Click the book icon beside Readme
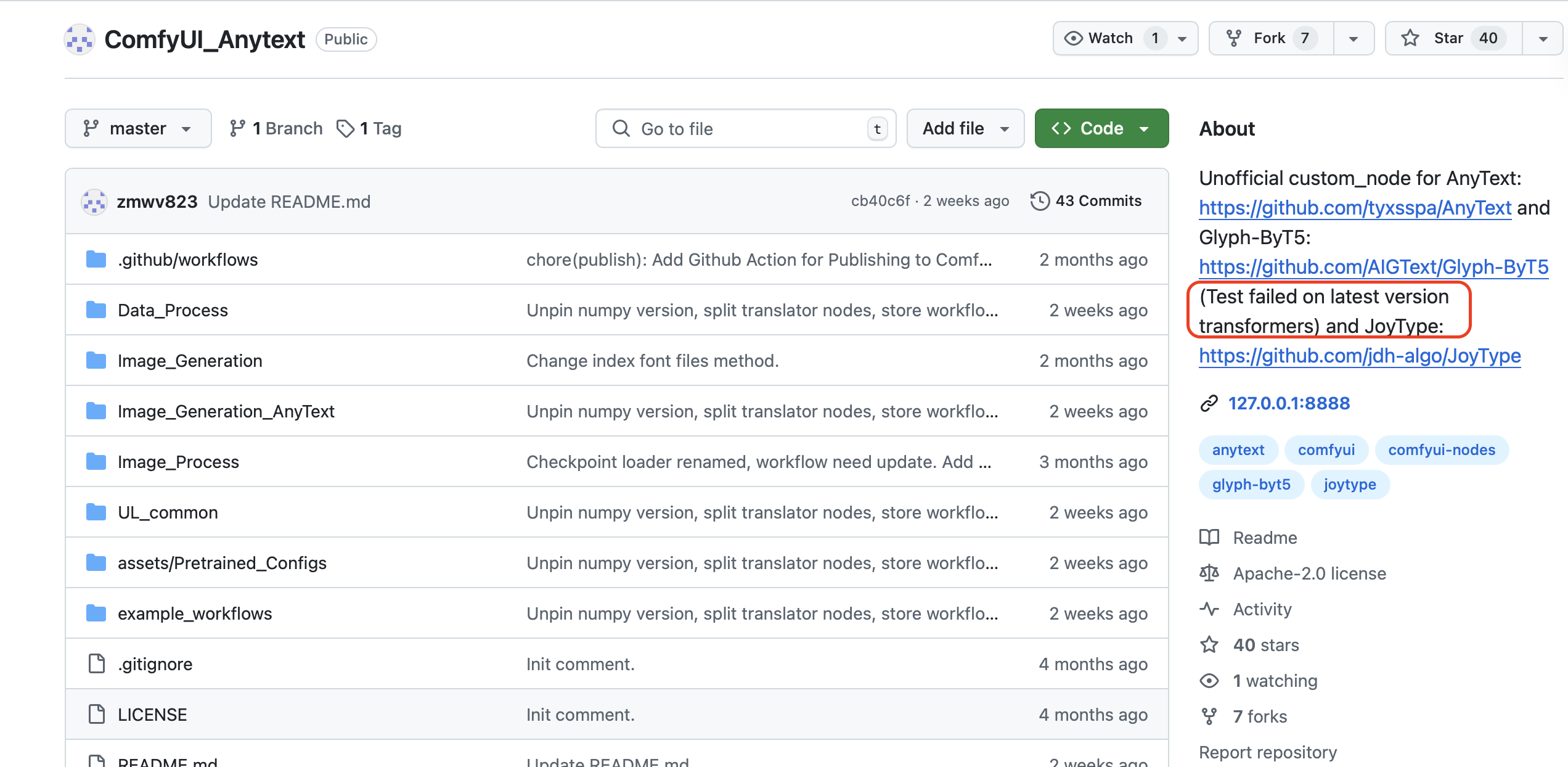This screenshot has height=767, width=1568. click(x=1209, y=538)
